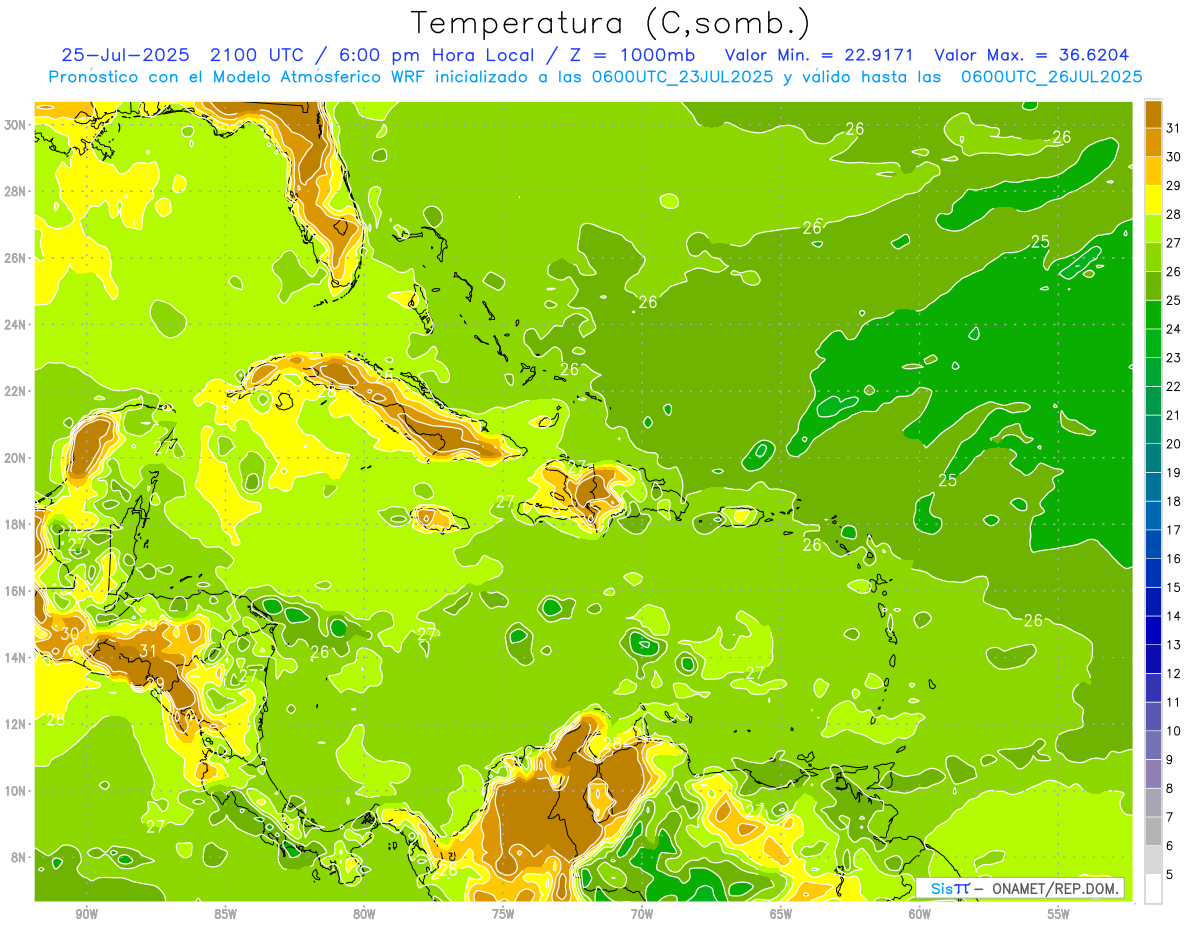The height and width of the screenshot is (927, 1200).
Task: Click 'Valor Max. = 36.6204'
Action: click(x=1032, y=55)
